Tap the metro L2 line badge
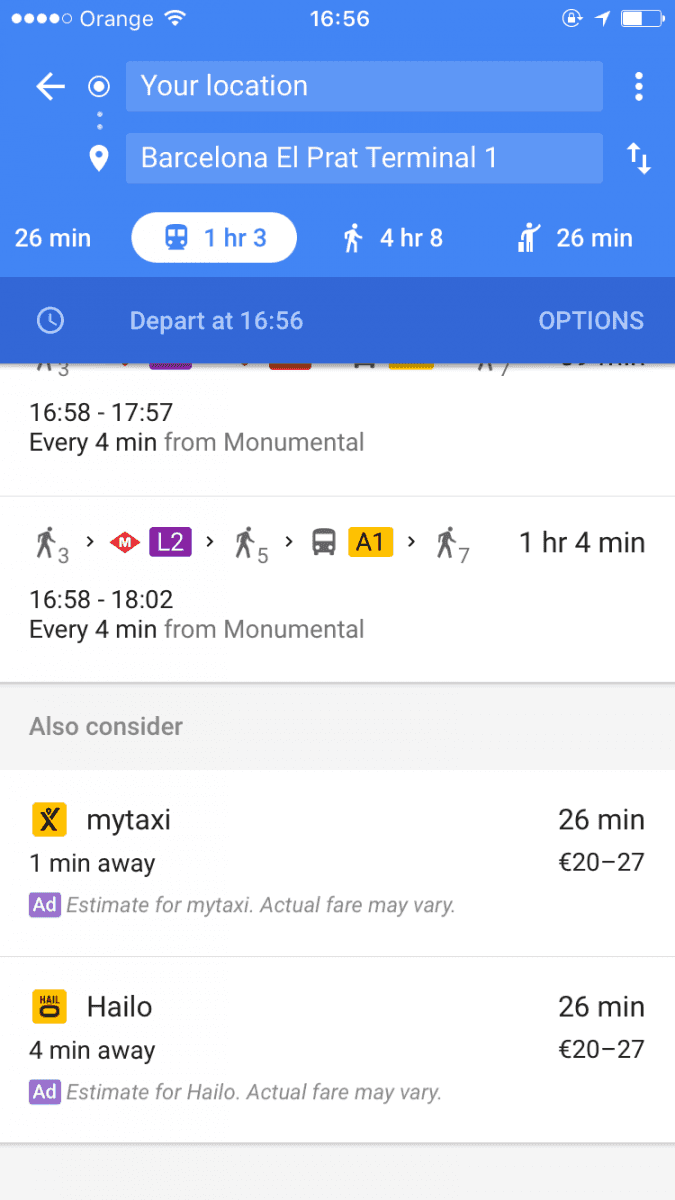The image size is (675, 1200). [170, 543]
